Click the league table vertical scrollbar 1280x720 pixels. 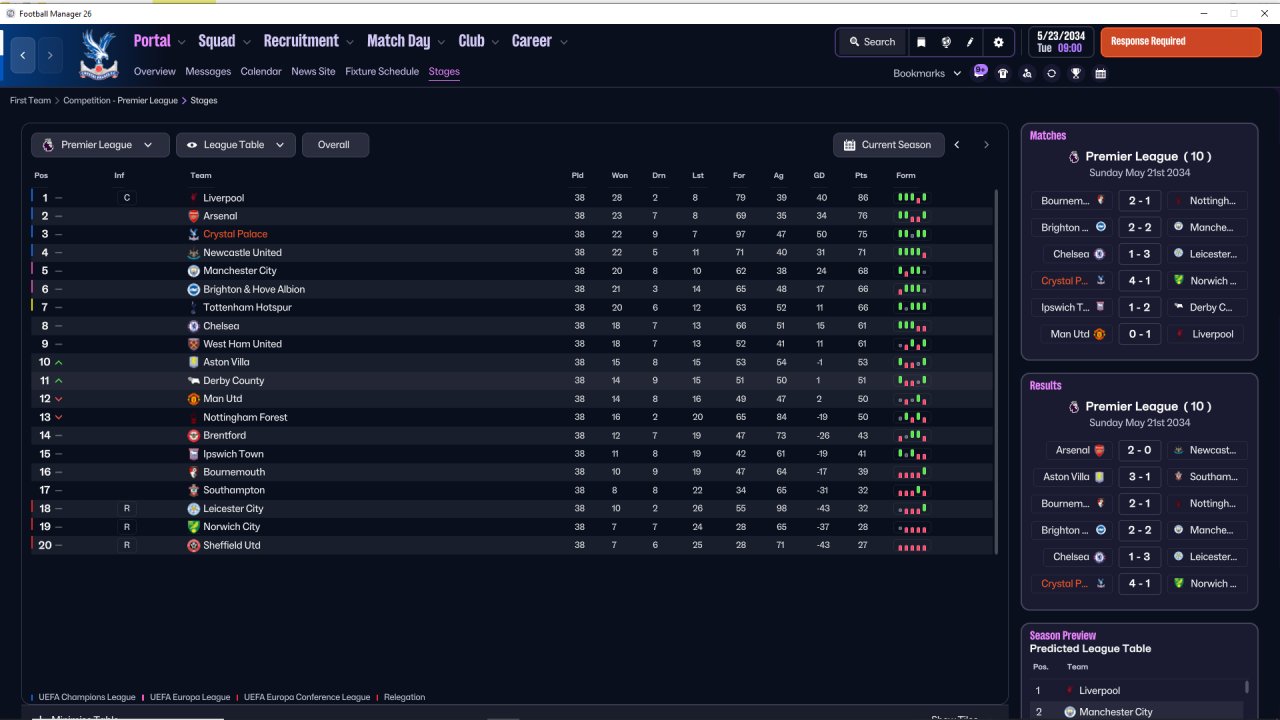tap(997, 371)
